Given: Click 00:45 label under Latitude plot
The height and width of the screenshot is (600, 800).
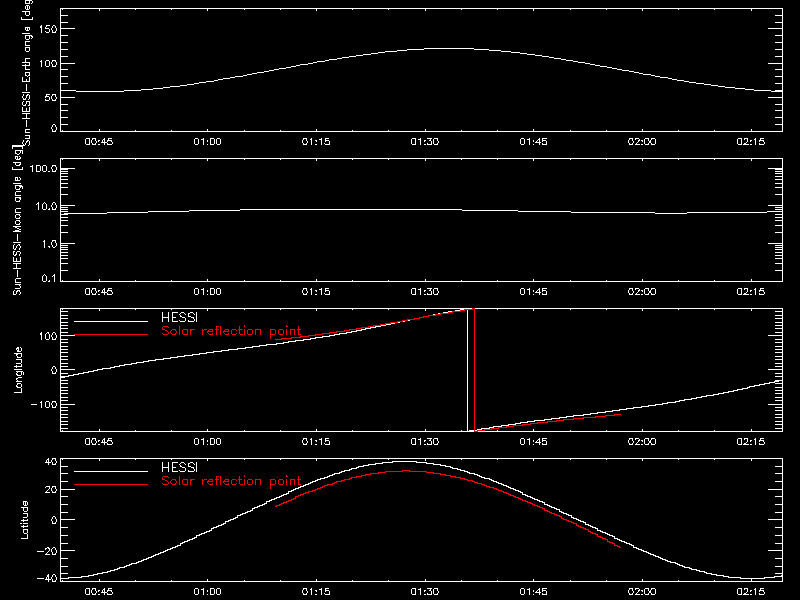Looking at the screenshot, I should tap(99, 592).
